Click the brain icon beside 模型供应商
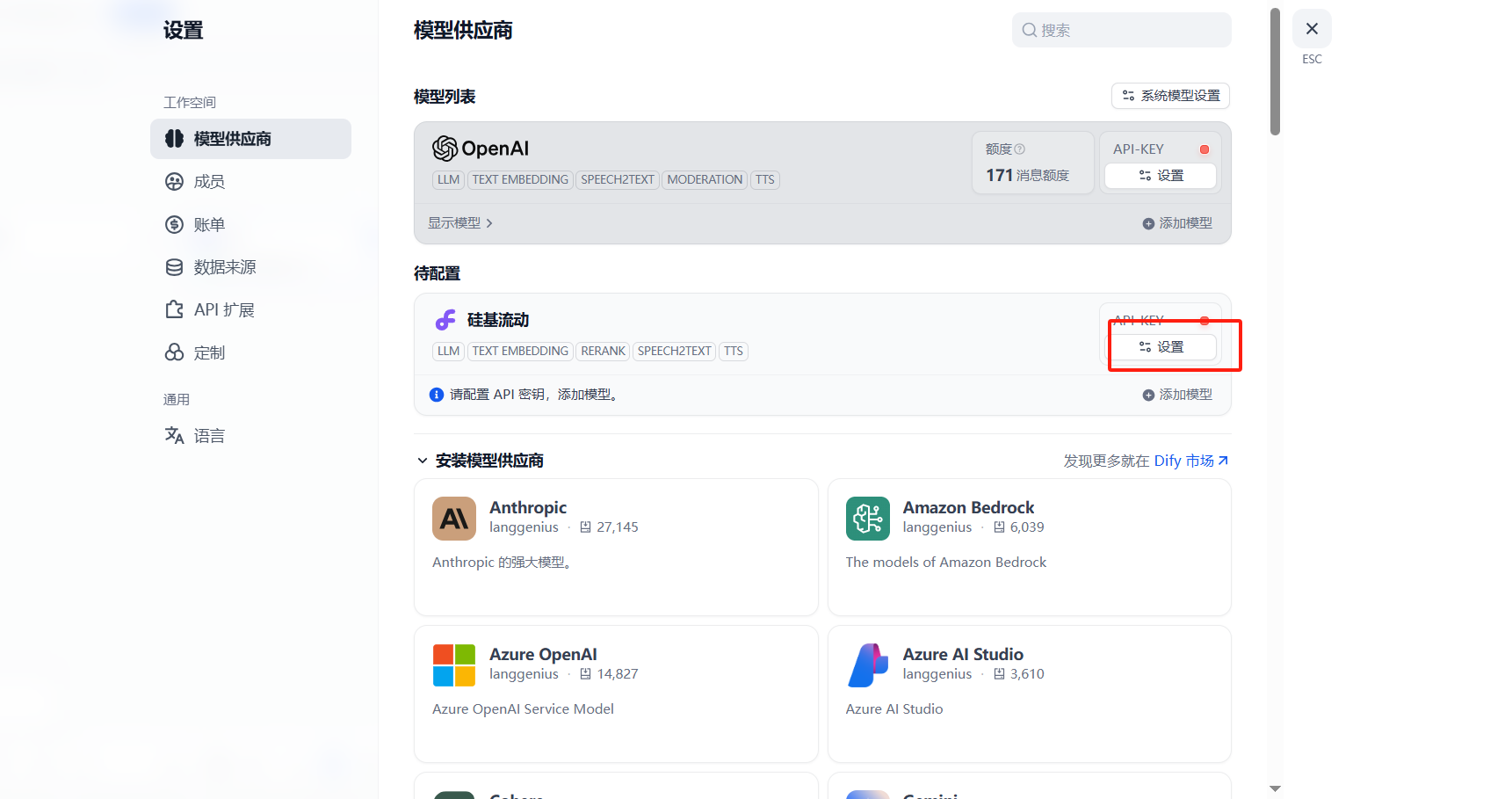 [174, 139]
